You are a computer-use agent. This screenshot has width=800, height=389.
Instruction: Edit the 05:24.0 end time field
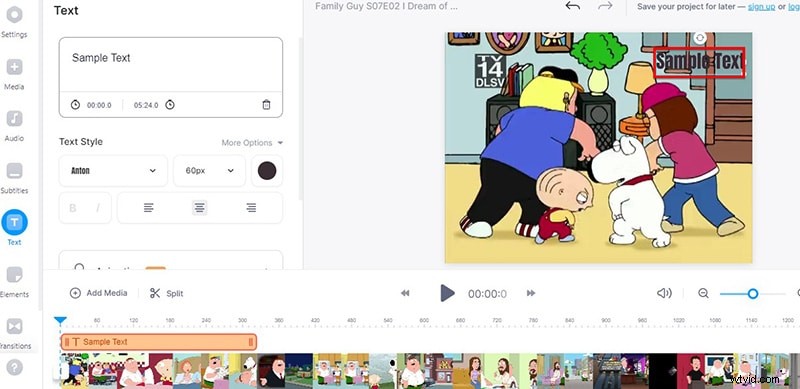(146, 105)
